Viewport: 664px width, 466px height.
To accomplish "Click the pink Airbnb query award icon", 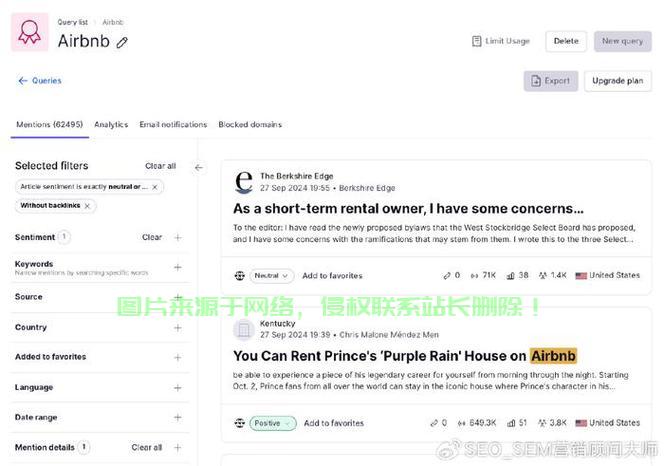I will 29,32.
